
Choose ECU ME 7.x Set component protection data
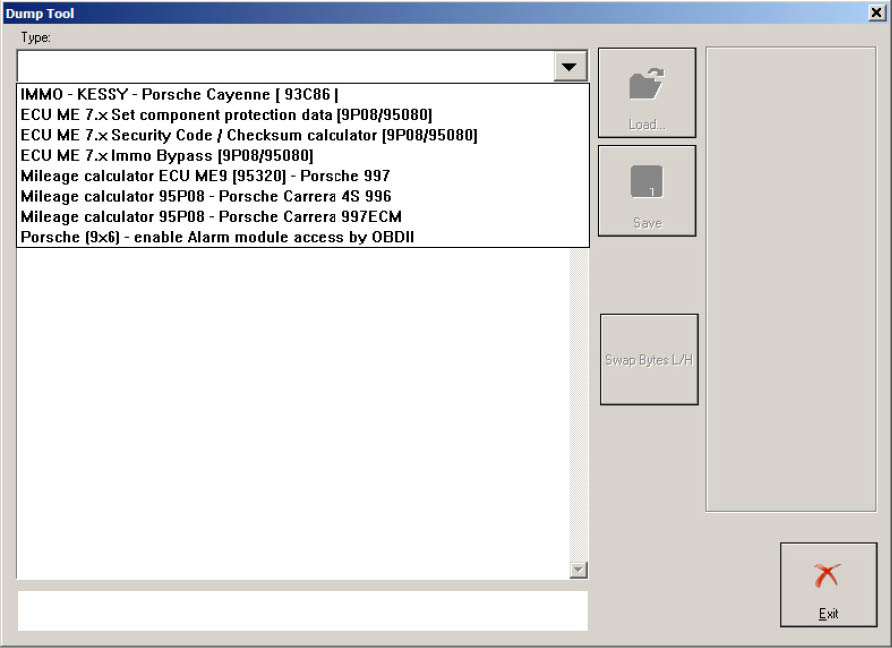[x=226, y=115]
